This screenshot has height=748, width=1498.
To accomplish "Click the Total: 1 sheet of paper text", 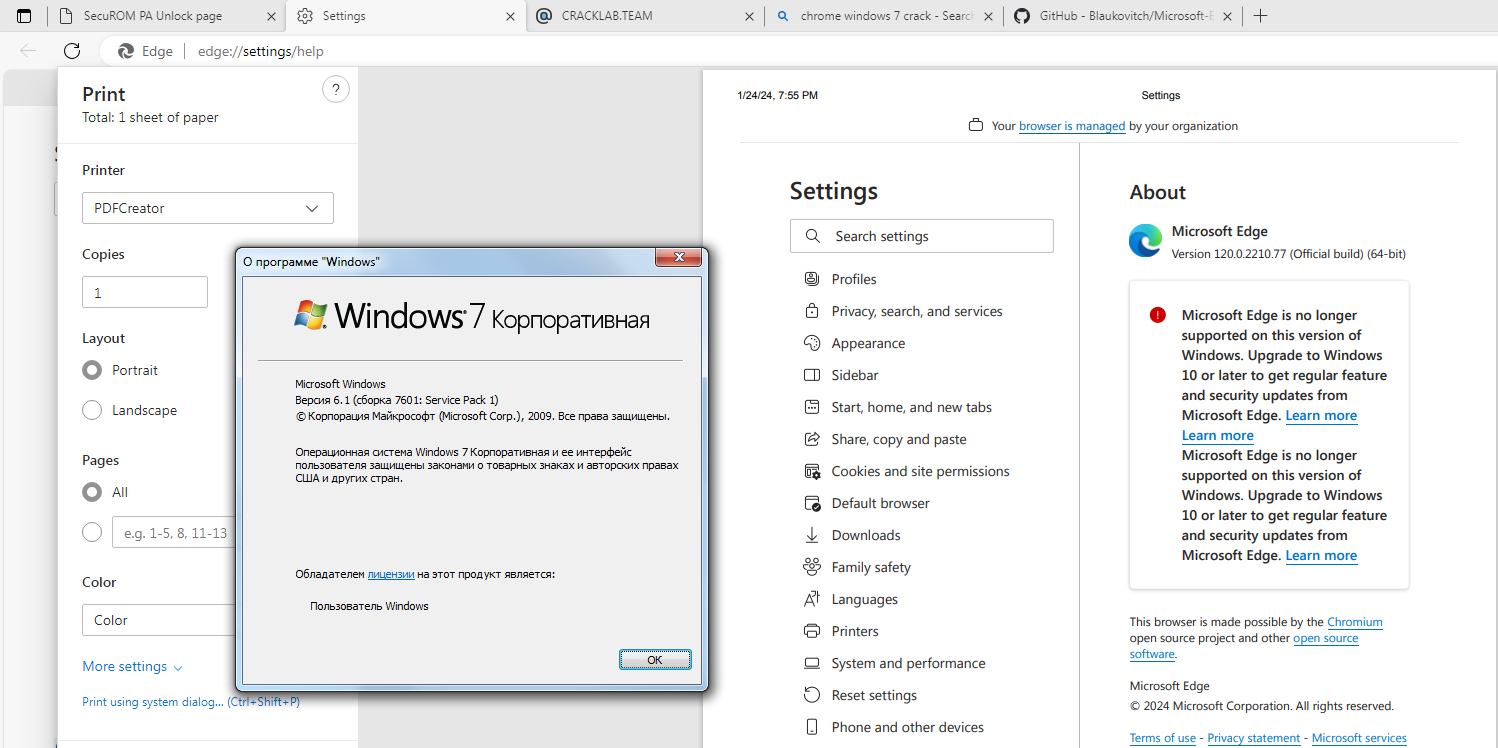I will pyautogui.click(x=150, y=117).
